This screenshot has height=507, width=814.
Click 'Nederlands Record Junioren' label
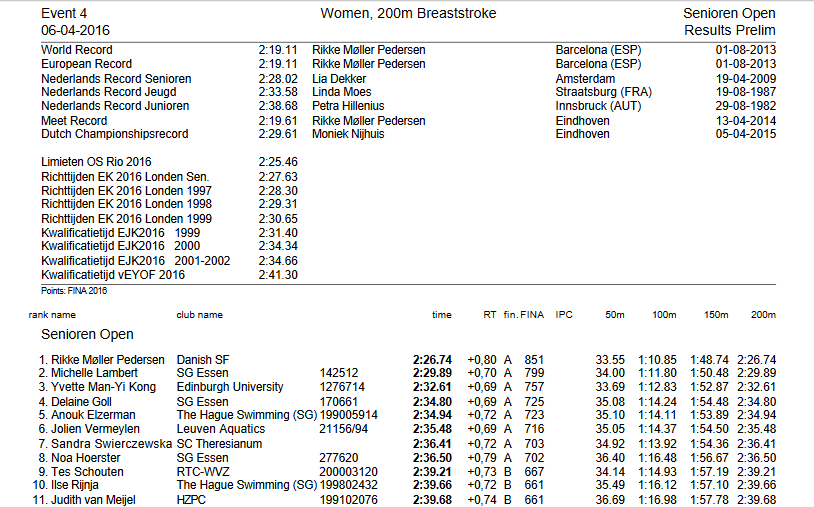tap(115, 106)
